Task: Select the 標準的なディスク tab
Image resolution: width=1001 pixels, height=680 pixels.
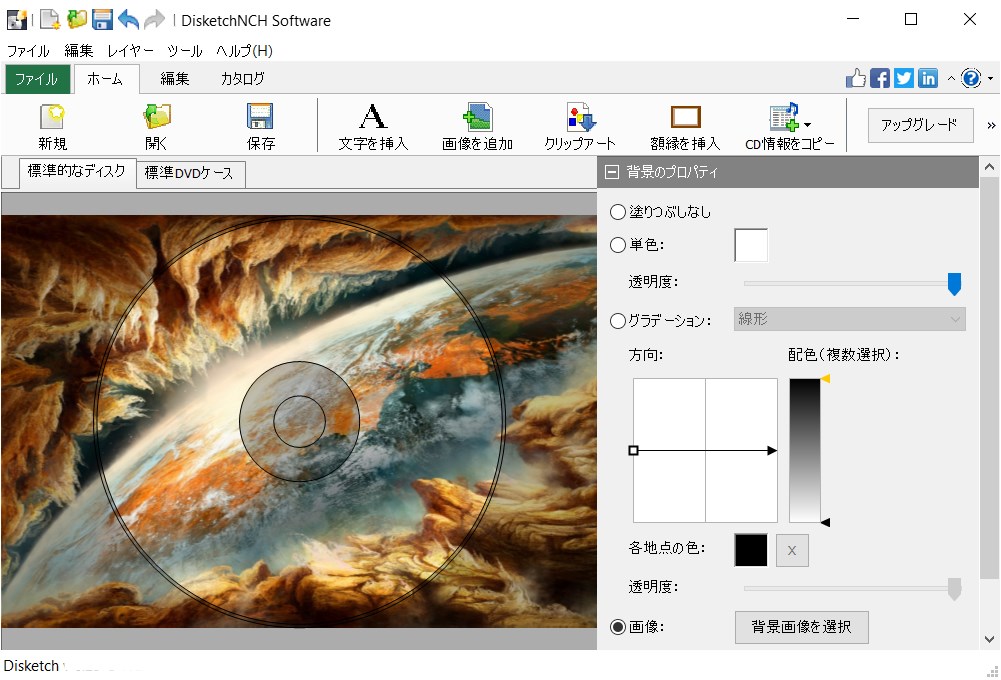Action: (77, 171)
